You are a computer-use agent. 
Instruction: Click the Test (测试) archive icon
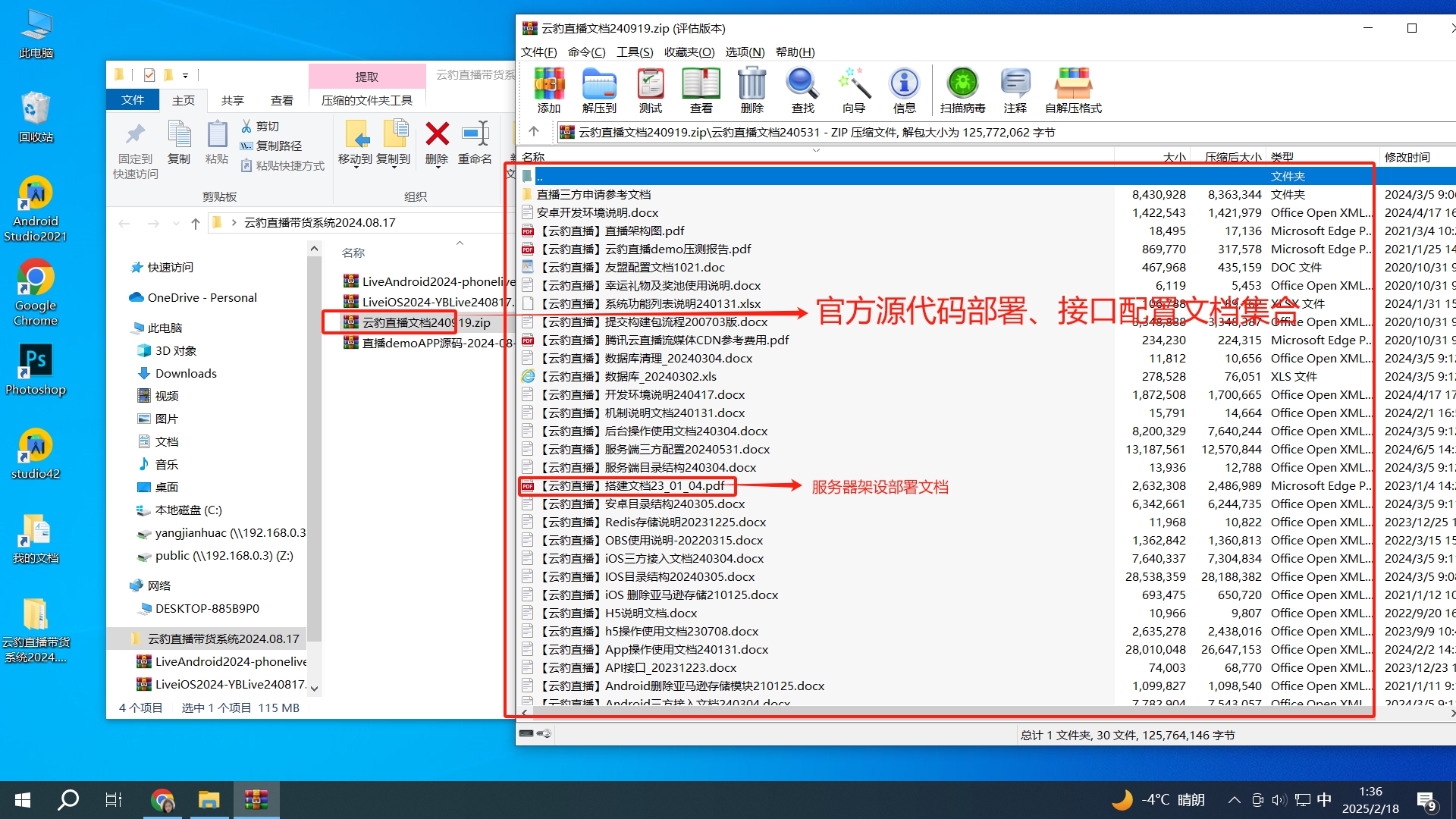pyautogui.click(x=650, y=90)
